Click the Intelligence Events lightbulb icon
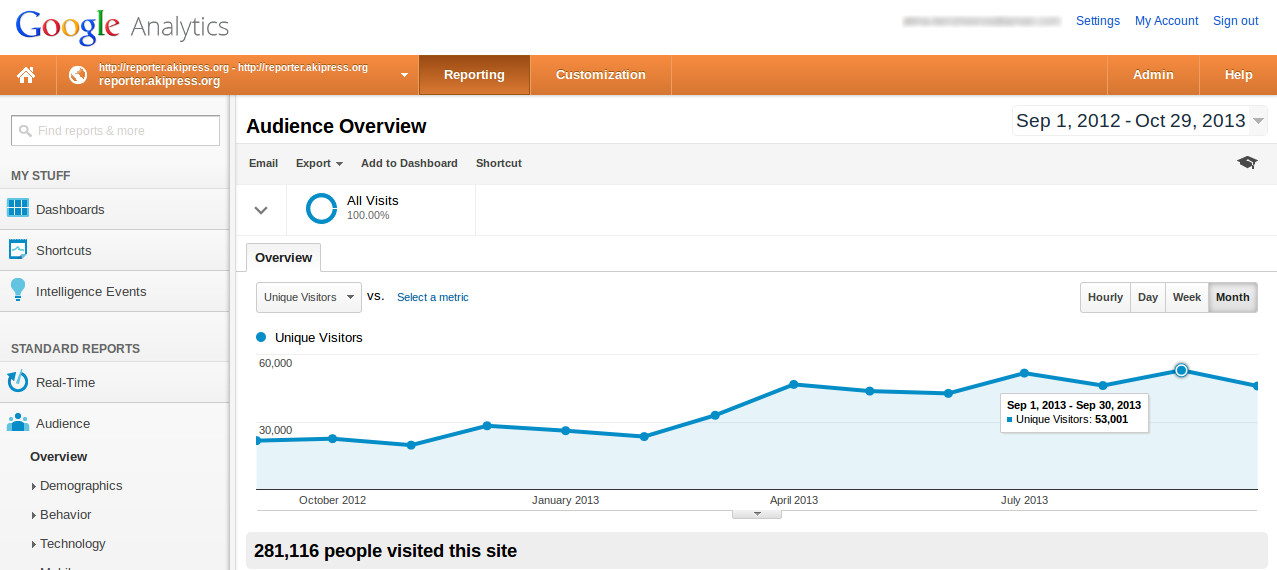Viewport: 1277px width, 570px height. coord(18,291)
